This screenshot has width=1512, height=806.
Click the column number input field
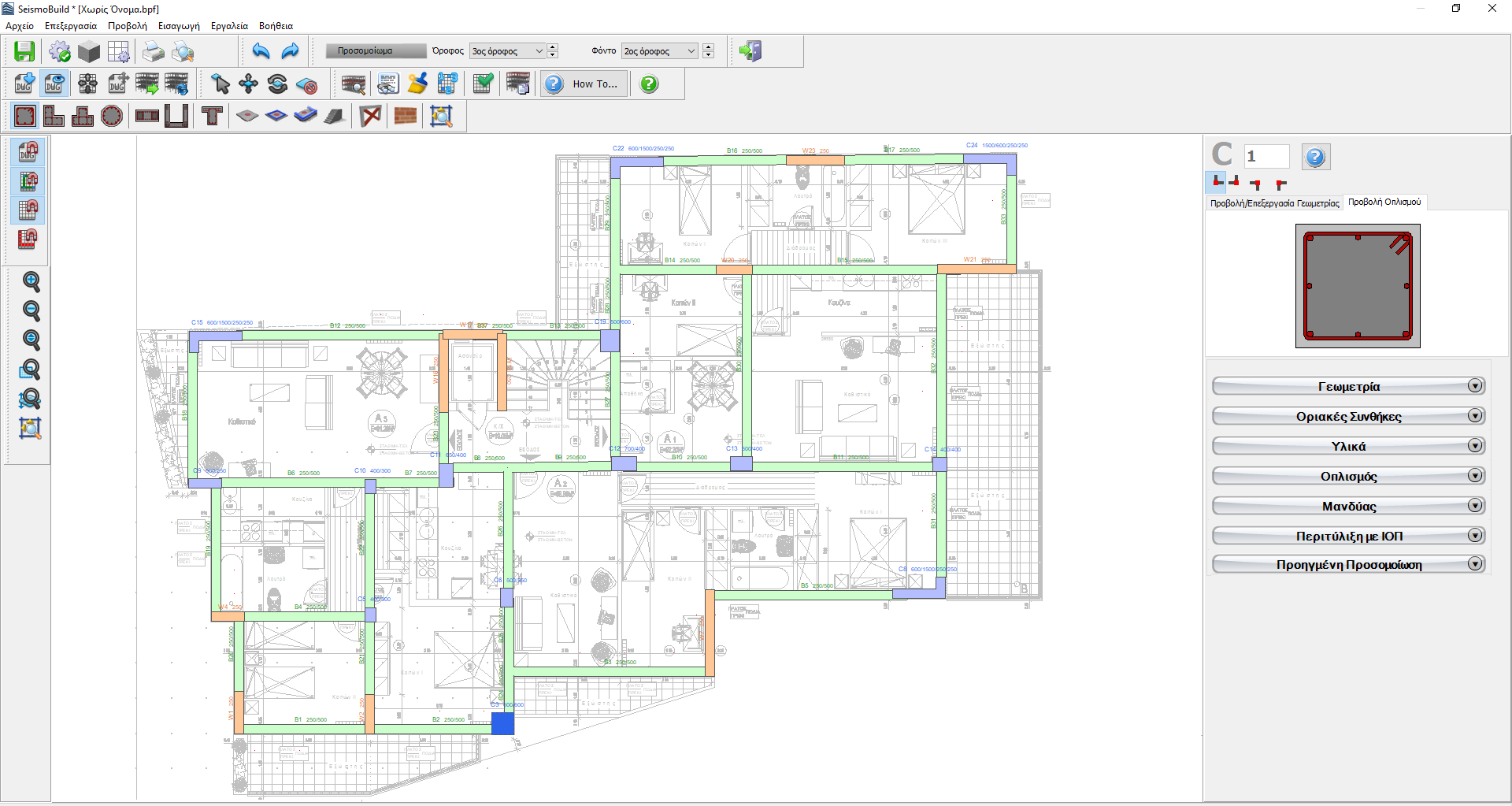click(x=1266, y=156)
